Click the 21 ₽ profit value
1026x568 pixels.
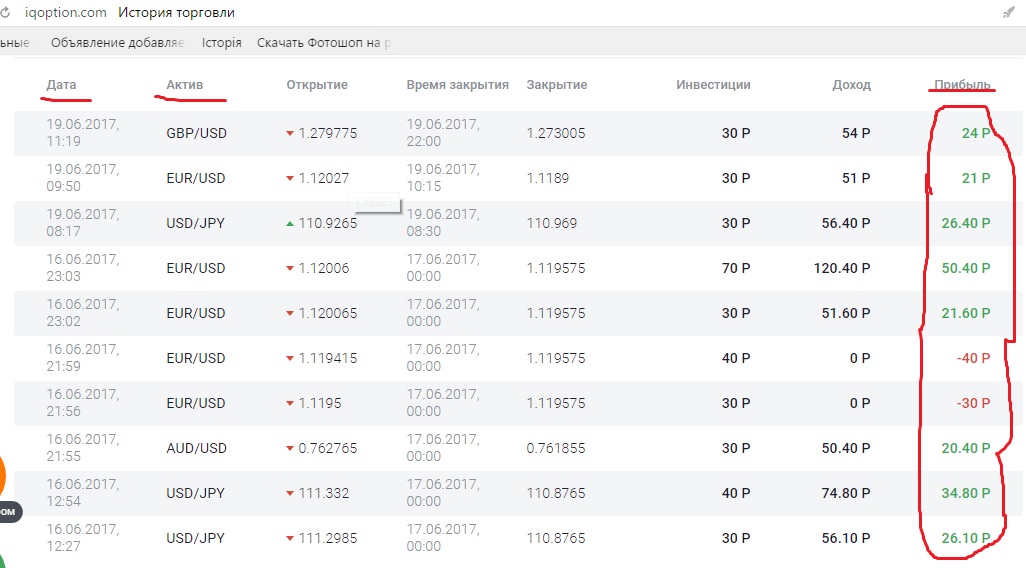tap(976, 178)
